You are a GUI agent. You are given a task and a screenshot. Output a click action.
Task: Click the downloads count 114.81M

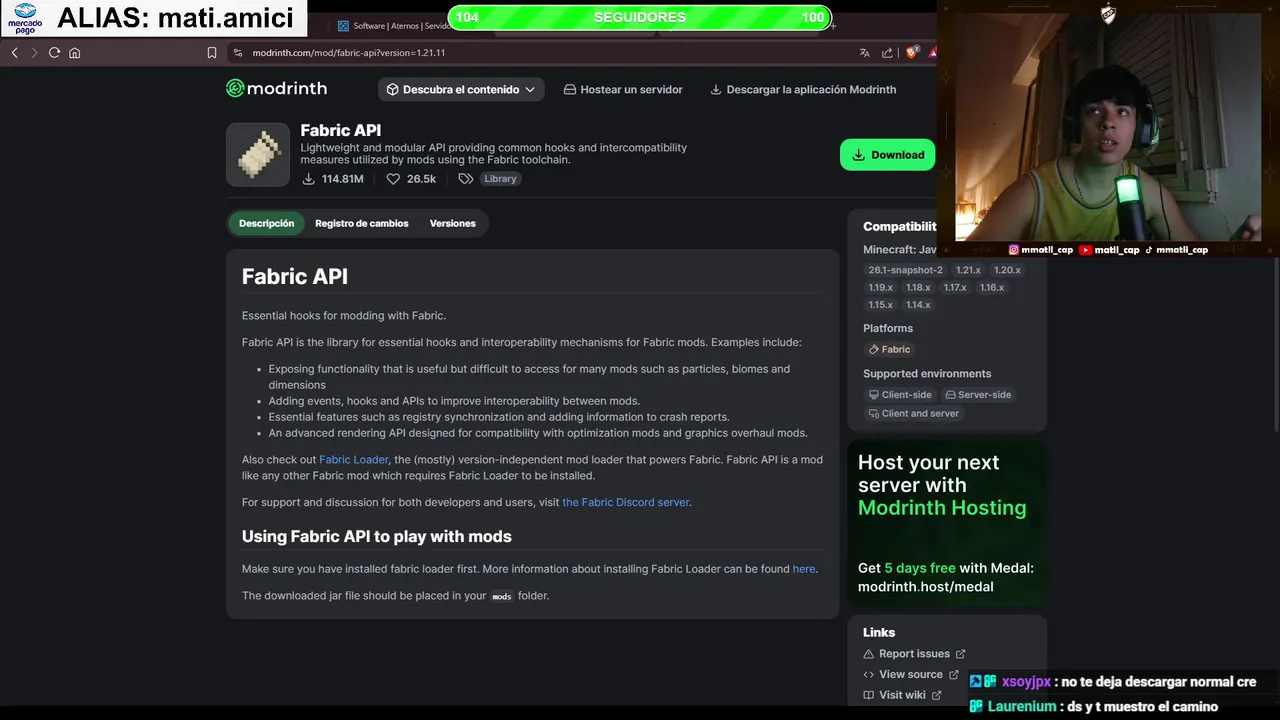pos(332,179)
